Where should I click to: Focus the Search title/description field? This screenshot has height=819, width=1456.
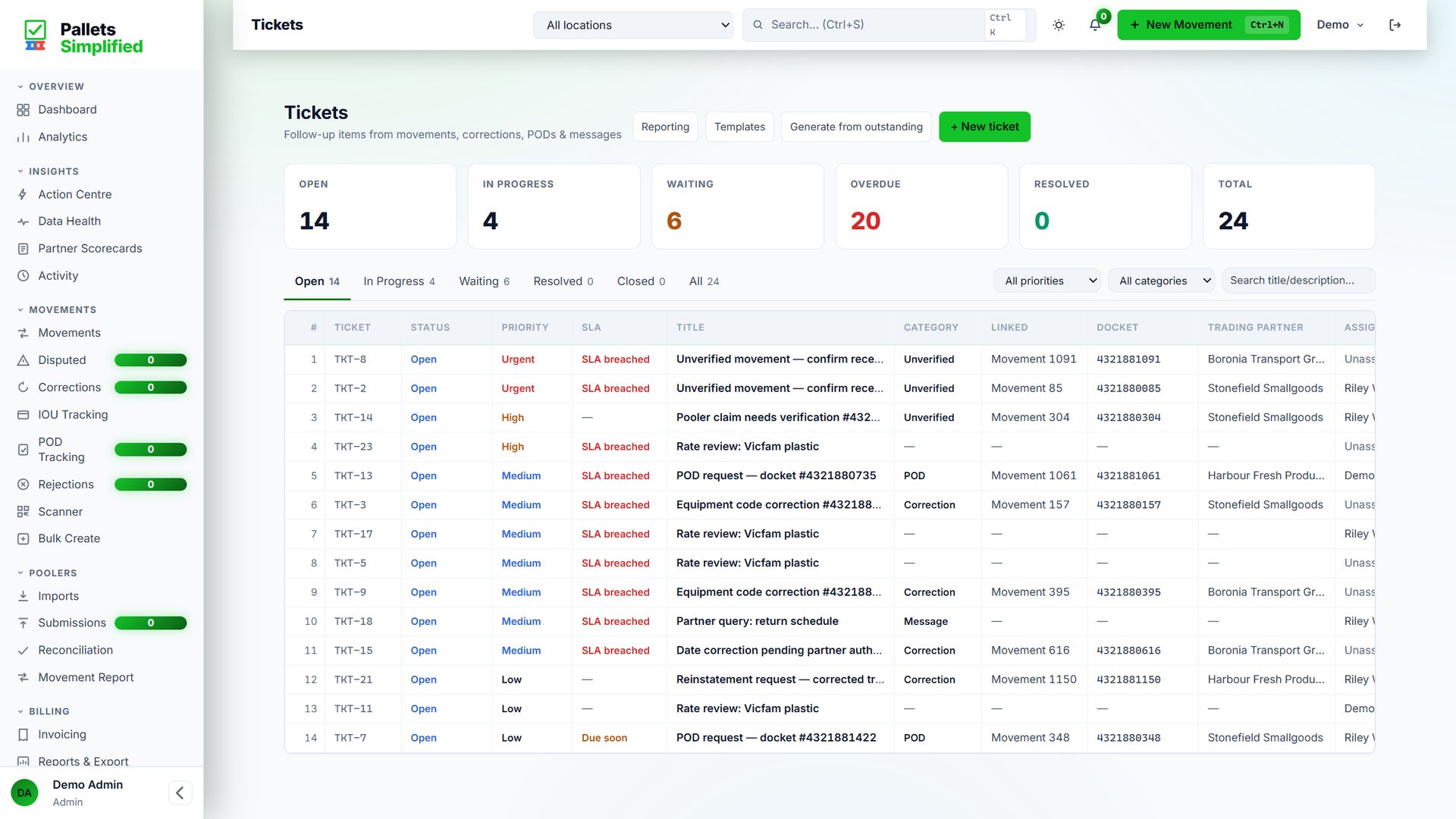pyautogui.click(x=1298, y=281)
